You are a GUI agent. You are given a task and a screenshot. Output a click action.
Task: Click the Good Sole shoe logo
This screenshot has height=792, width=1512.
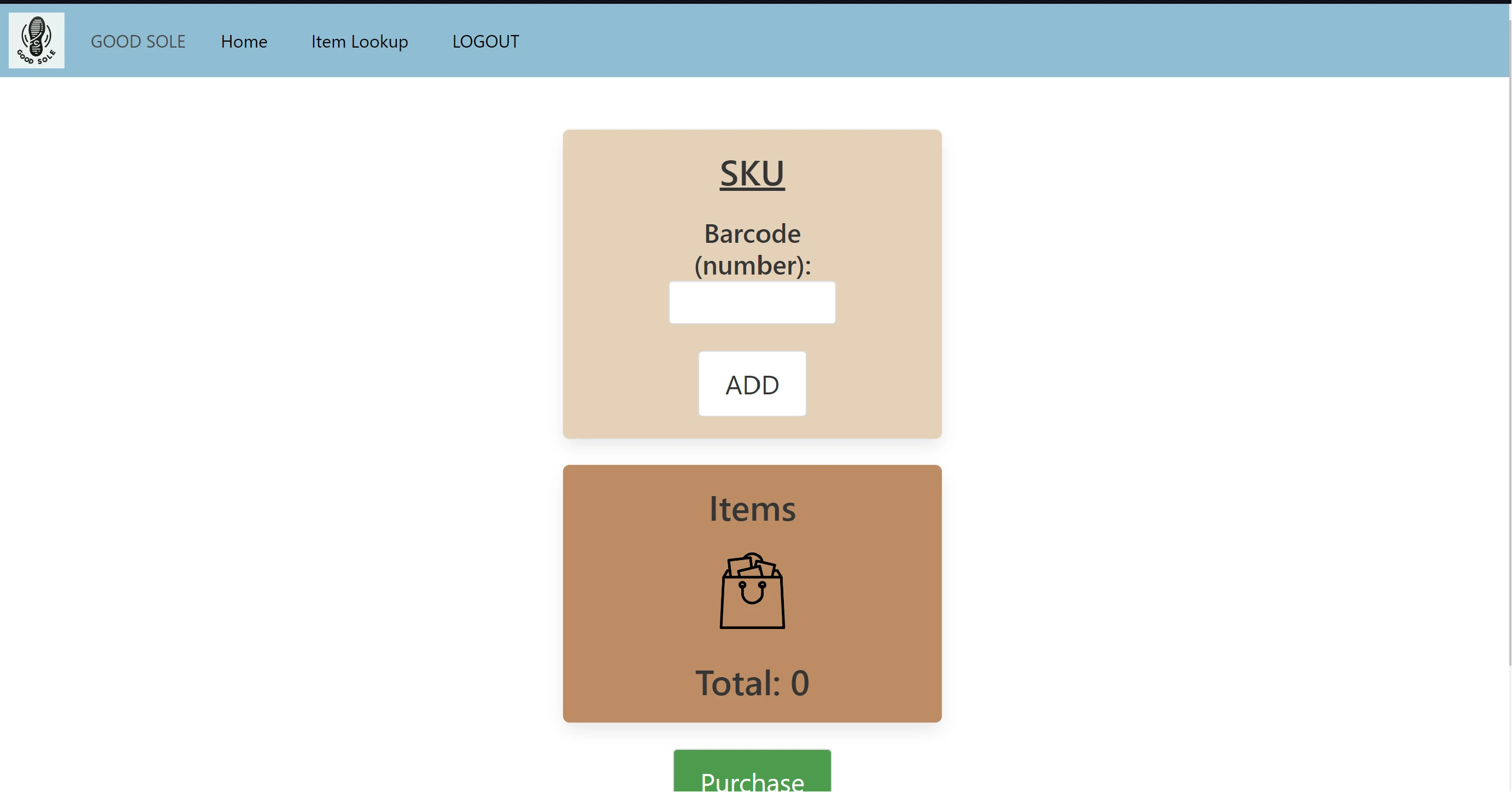tap(37, 40)
